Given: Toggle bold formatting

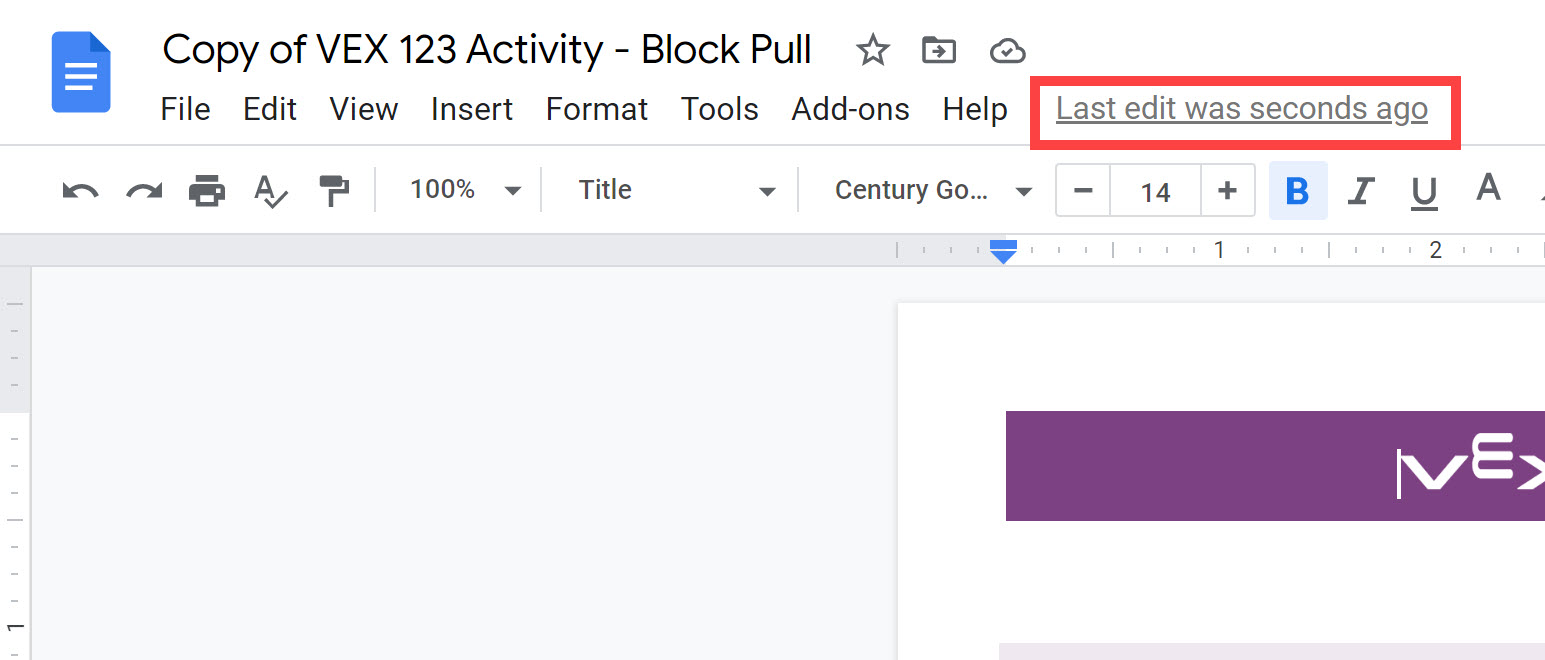Looking at the screenshot, I should (x=1297, y=190).
